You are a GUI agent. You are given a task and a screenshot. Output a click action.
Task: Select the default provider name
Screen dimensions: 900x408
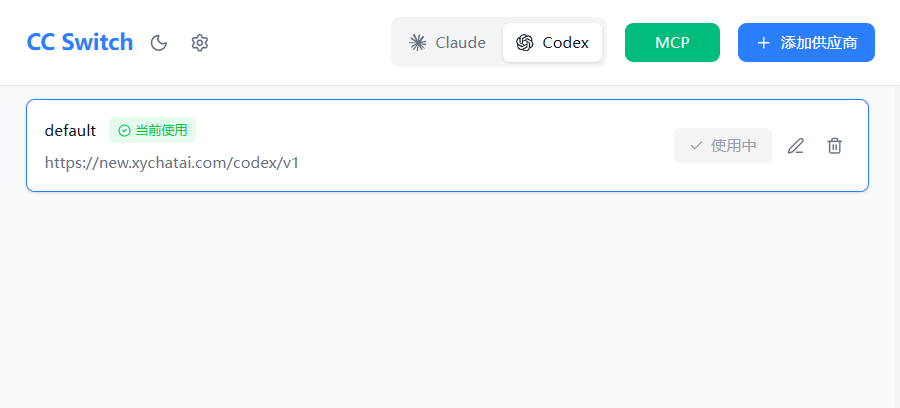70,130
